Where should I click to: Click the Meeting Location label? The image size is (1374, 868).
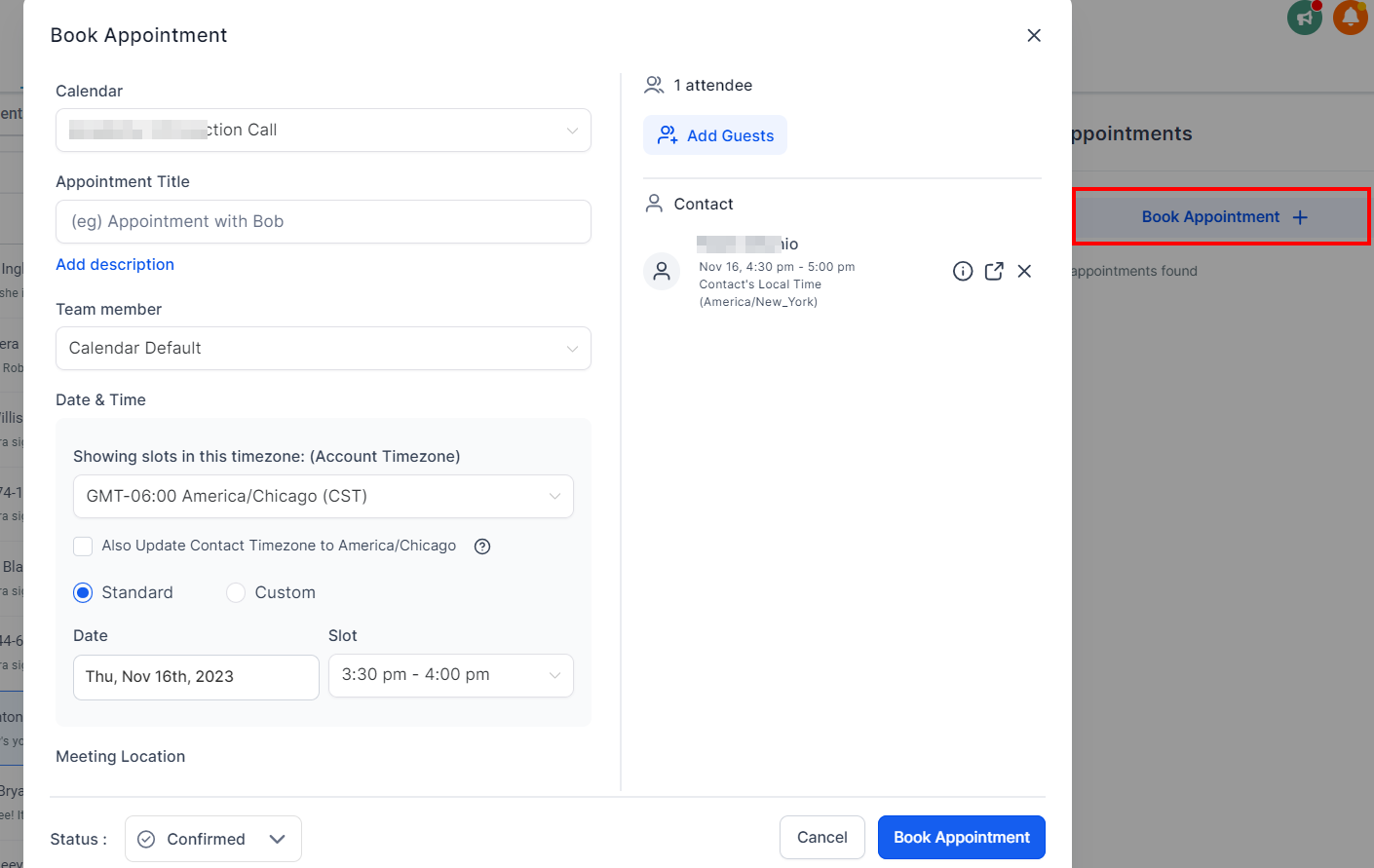click(121, 757)
